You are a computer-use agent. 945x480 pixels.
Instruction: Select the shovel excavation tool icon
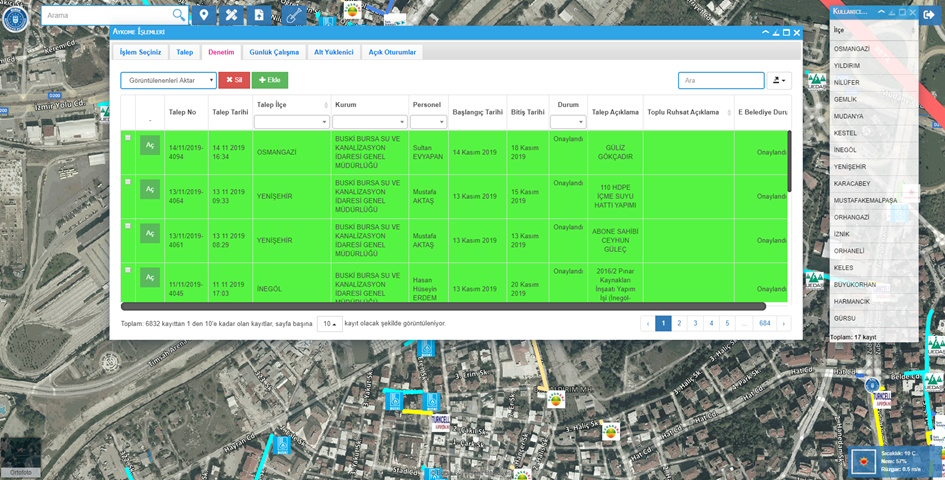click(x=292, y=15)
